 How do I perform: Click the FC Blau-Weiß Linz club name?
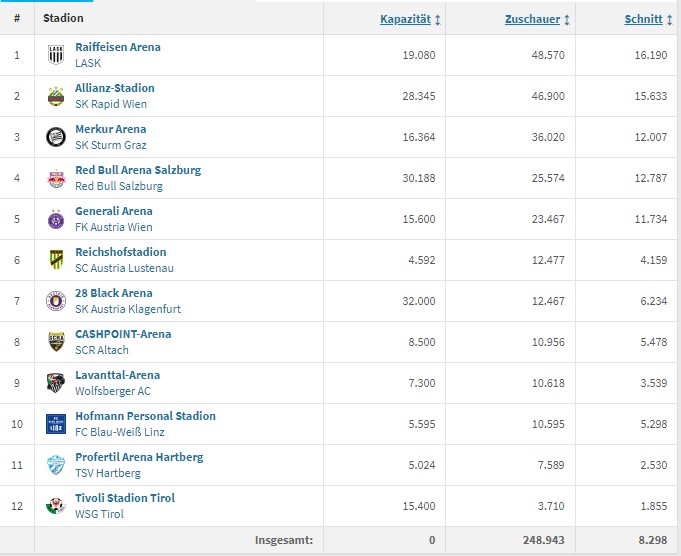click(120, 432)
